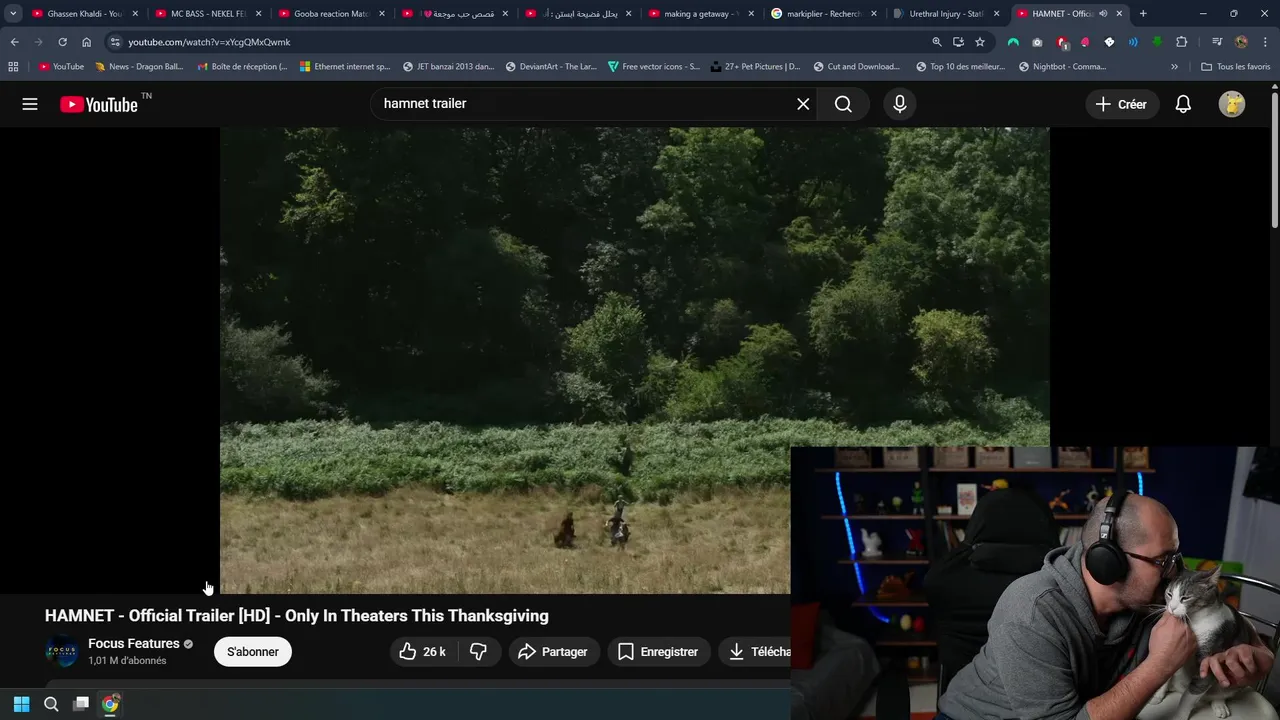This screenshot has width=1280, height=720.
Task: Open the media control music-note icon
Action: (1217, 42)
